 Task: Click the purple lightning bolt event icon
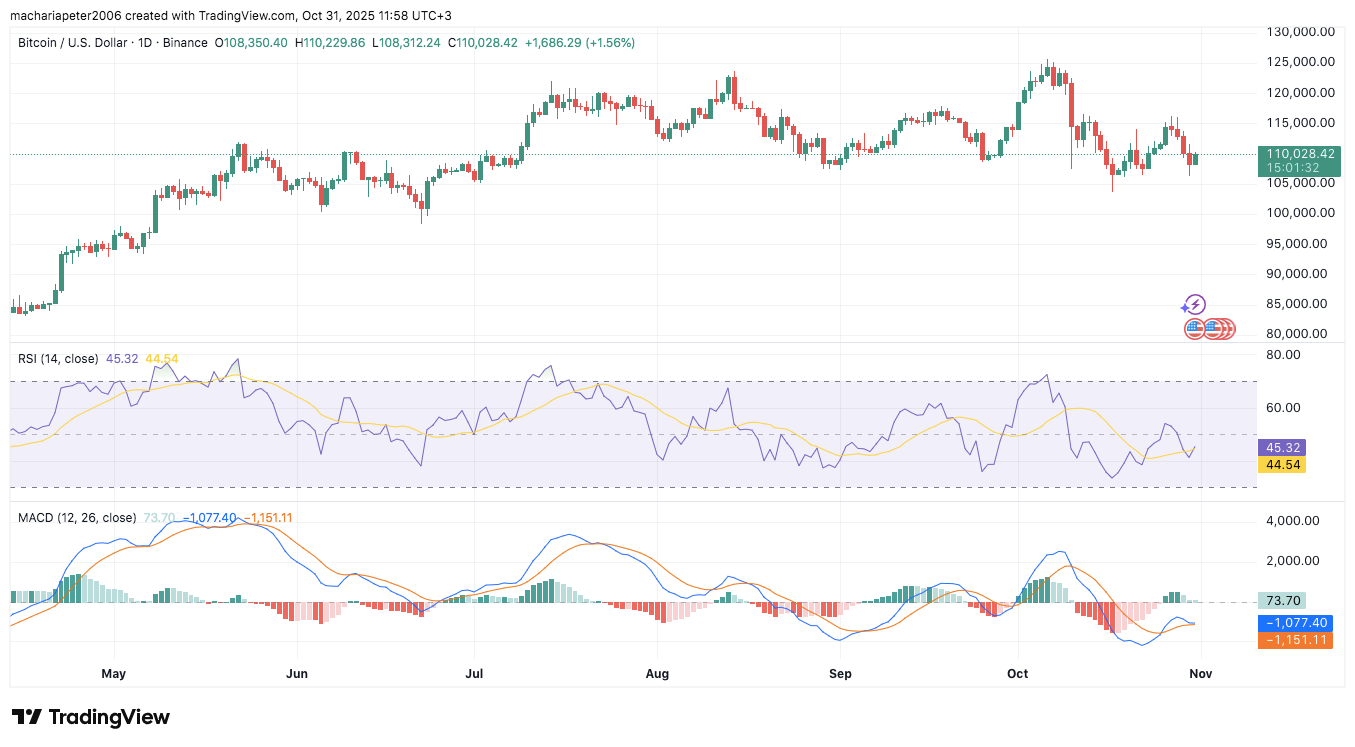(x=1194, y=305)
